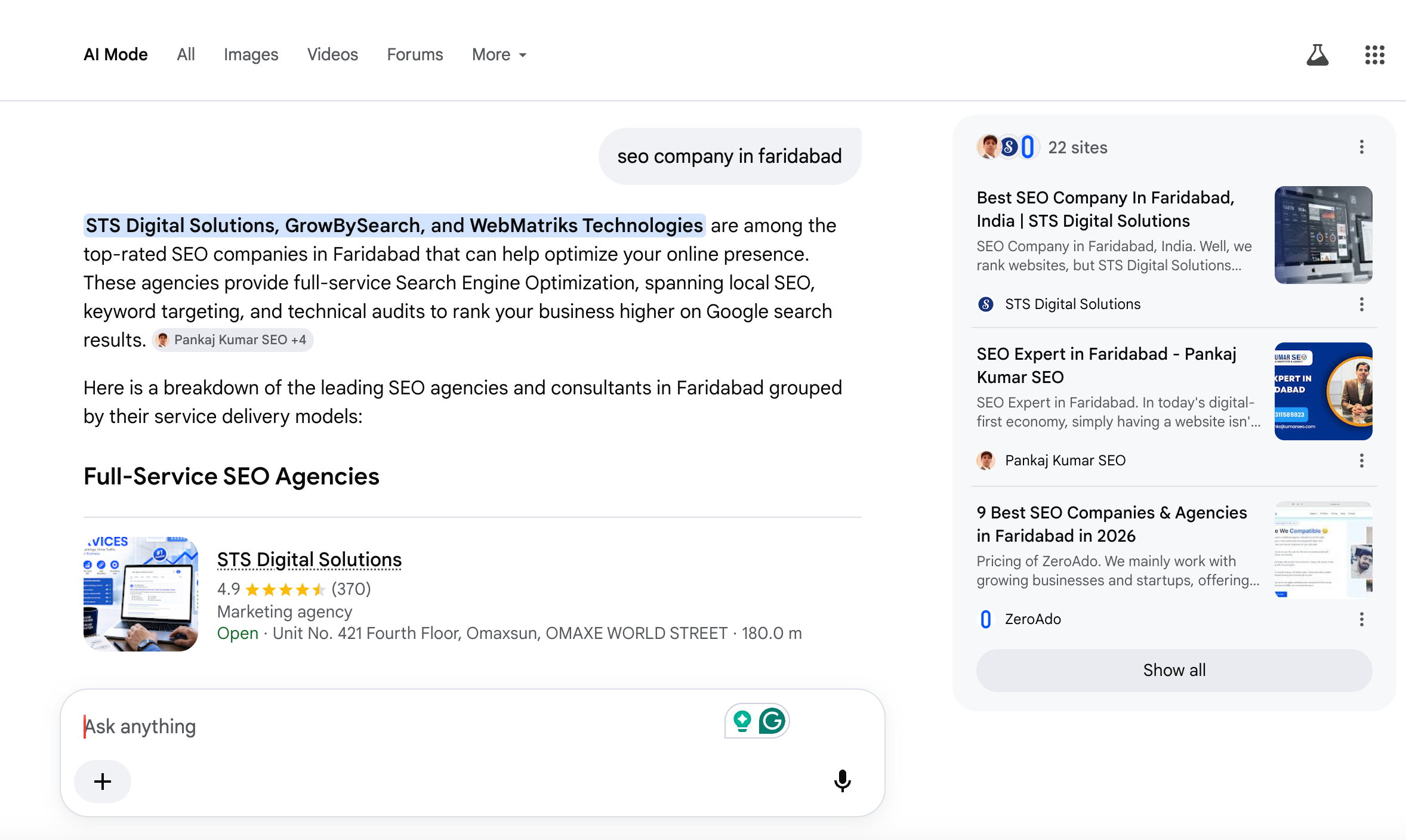Click the 'seo company in faridabad' query bubble
Screen dimensions: 1406x840
tap(729, 156)
